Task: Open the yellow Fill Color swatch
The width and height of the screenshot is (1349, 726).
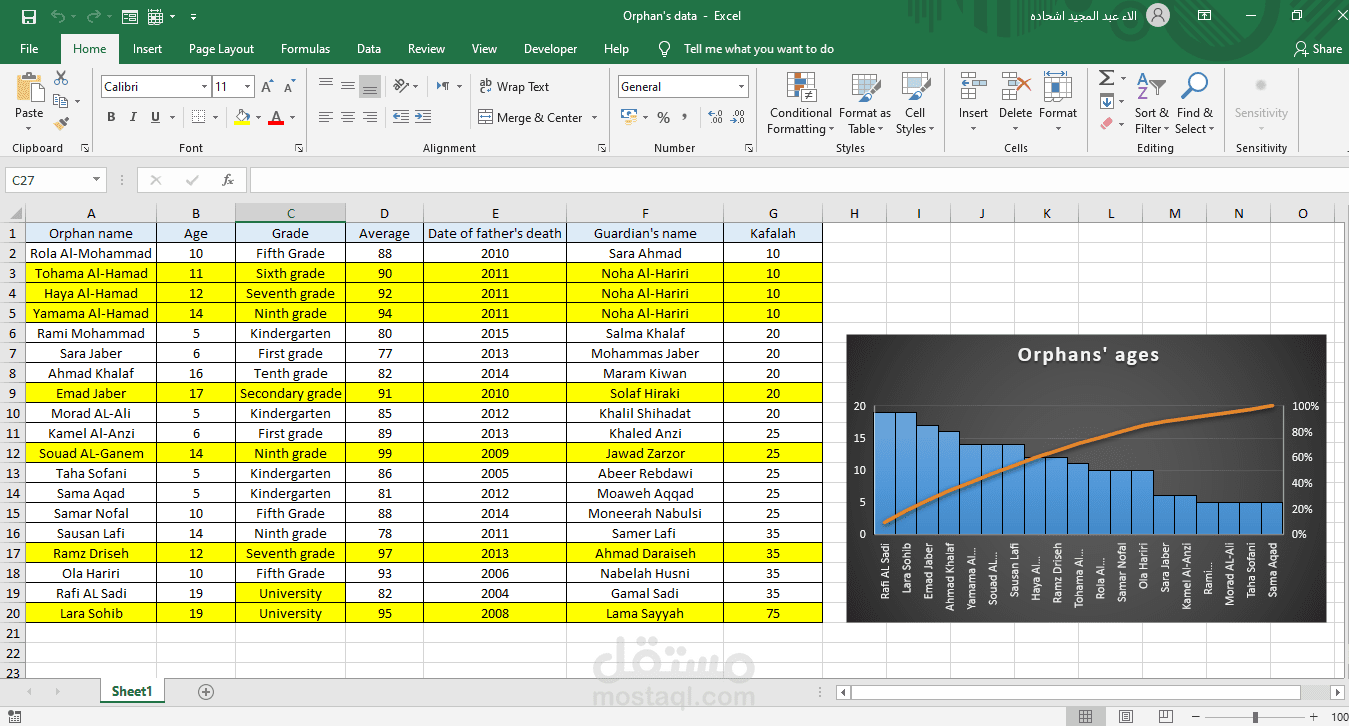Action: pyautogui.click(x=242, y=117)
